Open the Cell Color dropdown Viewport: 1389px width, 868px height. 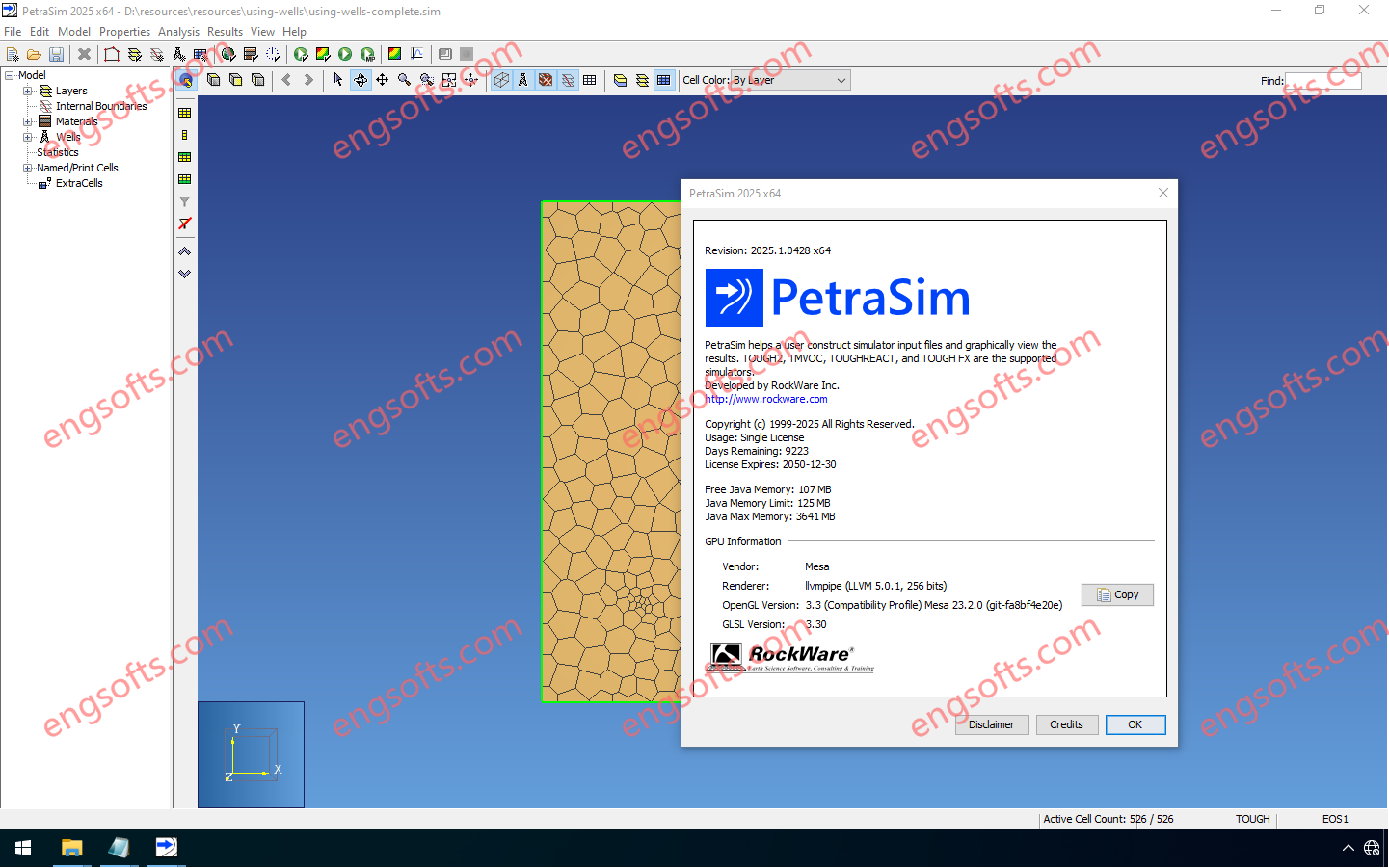789,81
